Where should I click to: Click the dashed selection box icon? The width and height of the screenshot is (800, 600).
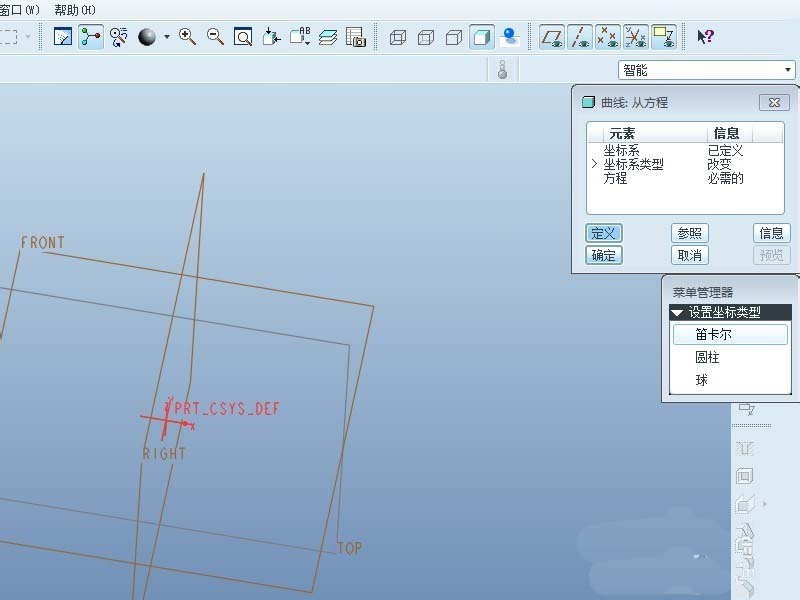9,37
